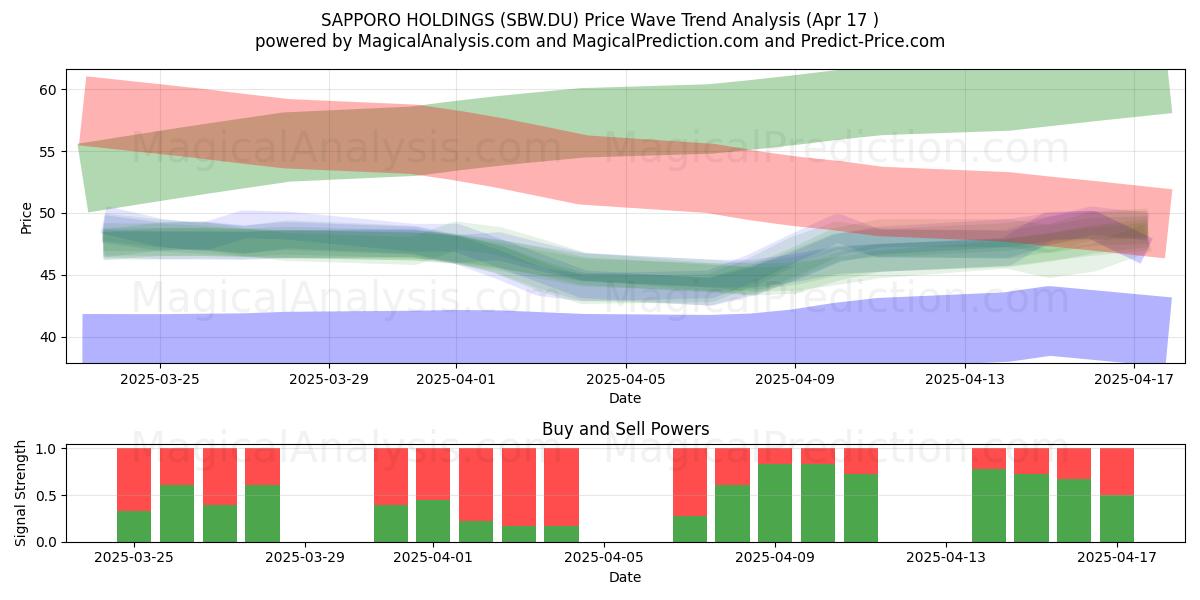Viewport: 1200px width, 600px height.
Task: Click the red sell bar at 2025-04-03
Action: (x=518, y=487)
